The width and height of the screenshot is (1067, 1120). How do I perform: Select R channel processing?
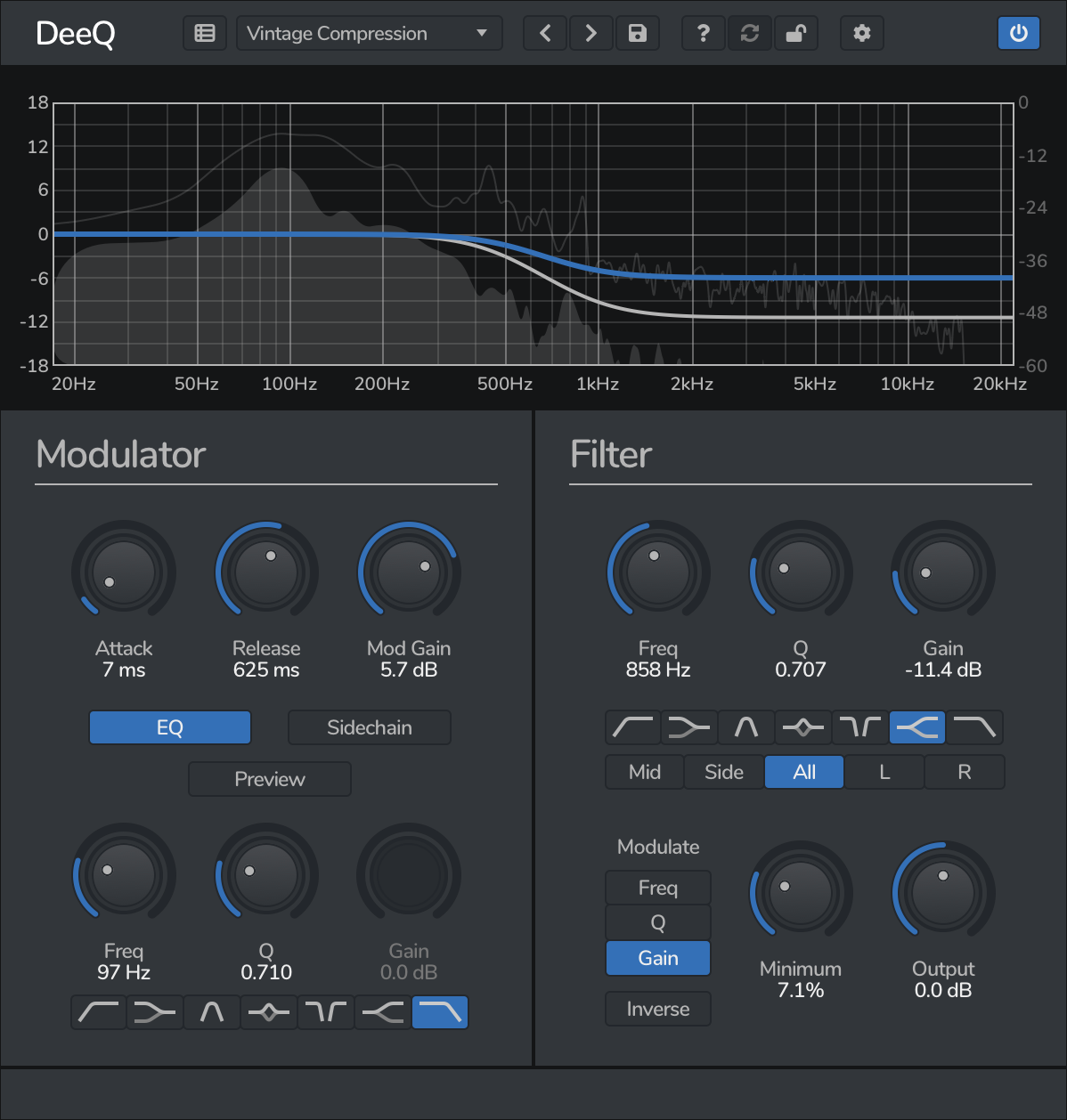pos(965,772)
